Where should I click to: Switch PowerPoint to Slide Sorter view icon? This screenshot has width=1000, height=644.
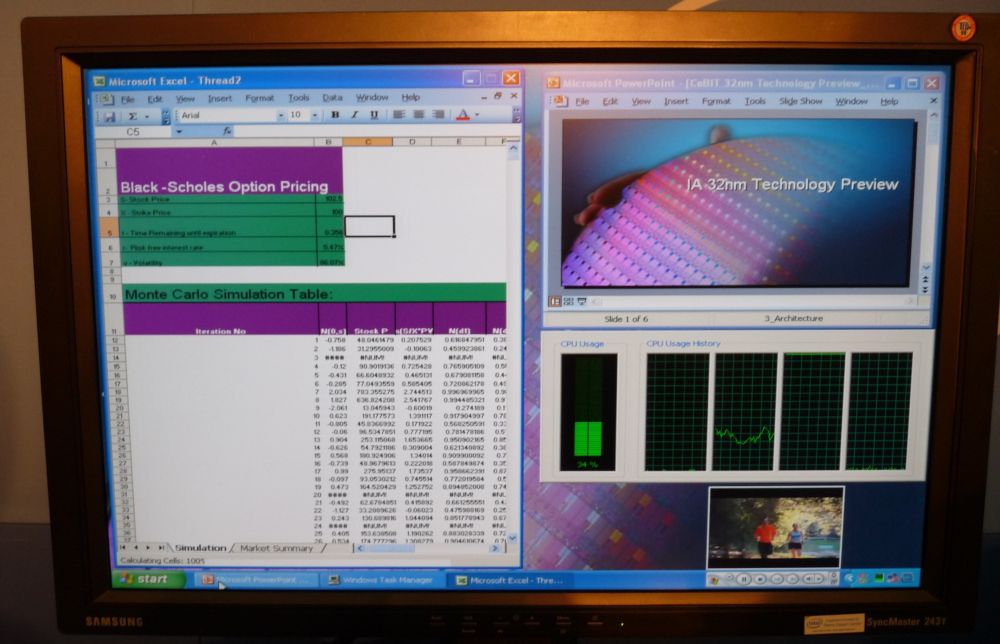click(568, 301)
